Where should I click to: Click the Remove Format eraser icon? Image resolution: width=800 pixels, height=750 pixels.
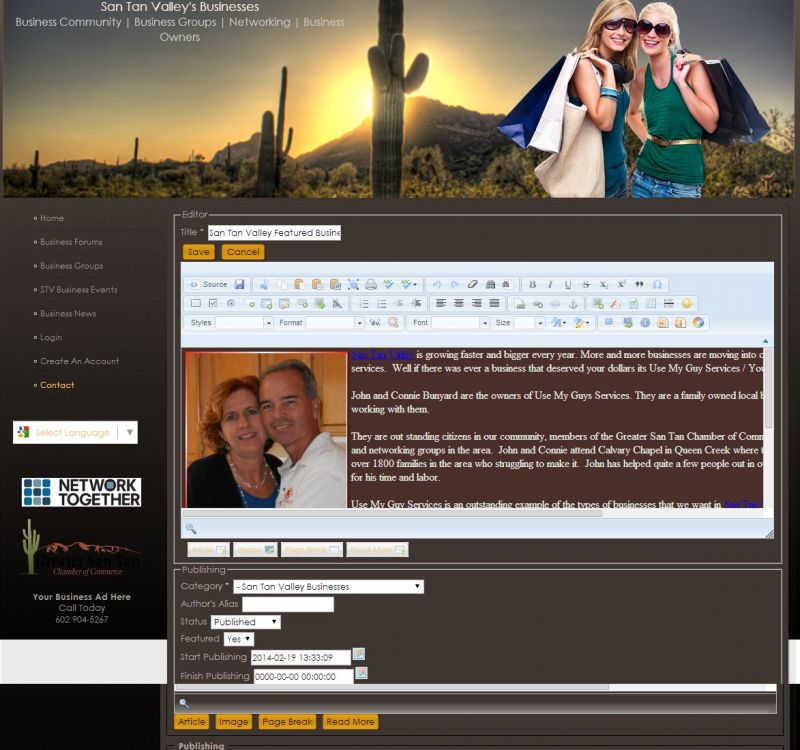472,285
